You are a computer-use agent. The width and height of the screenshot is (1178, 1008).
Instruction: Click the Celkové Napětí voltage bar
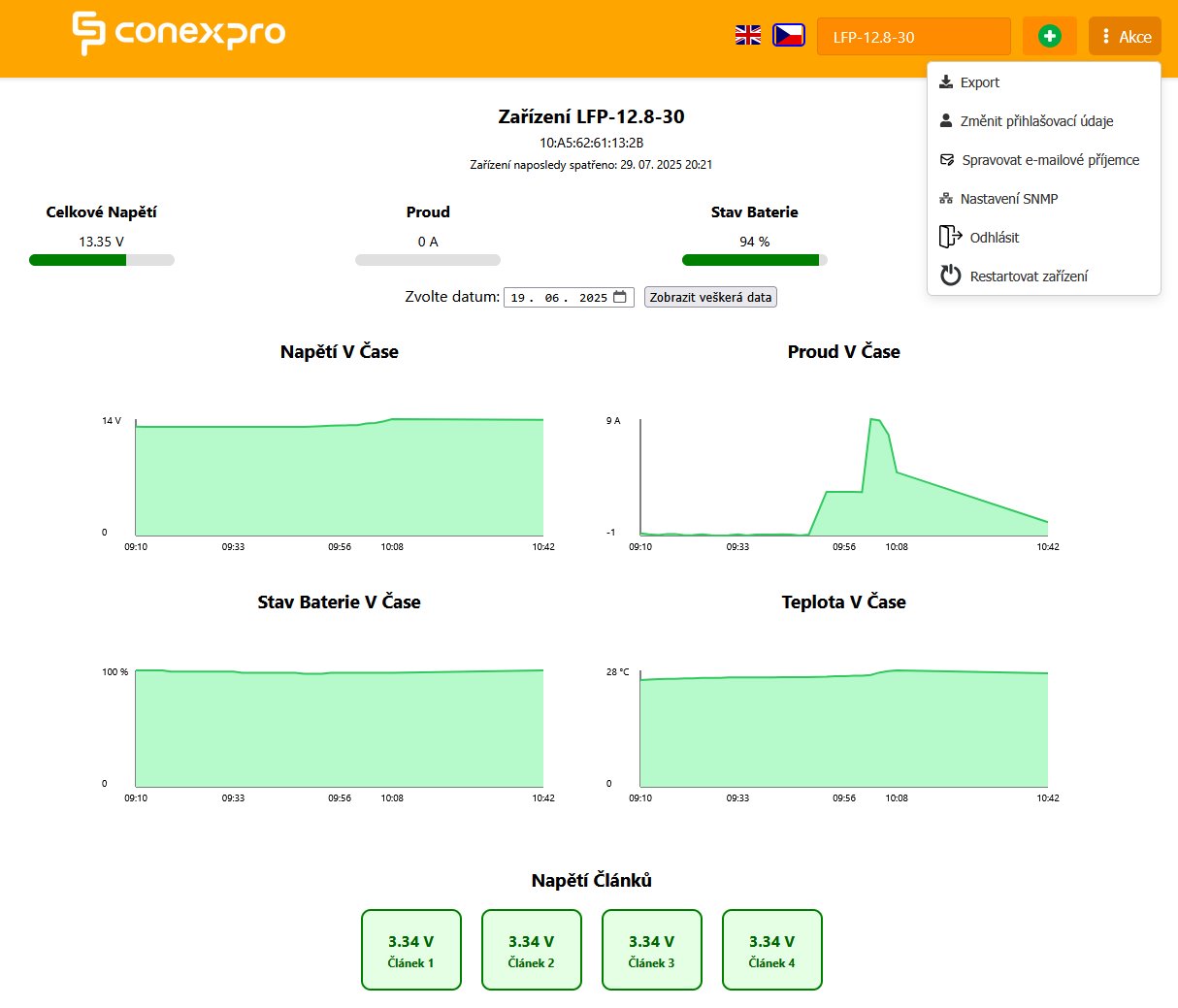click(x=102, y=260)
